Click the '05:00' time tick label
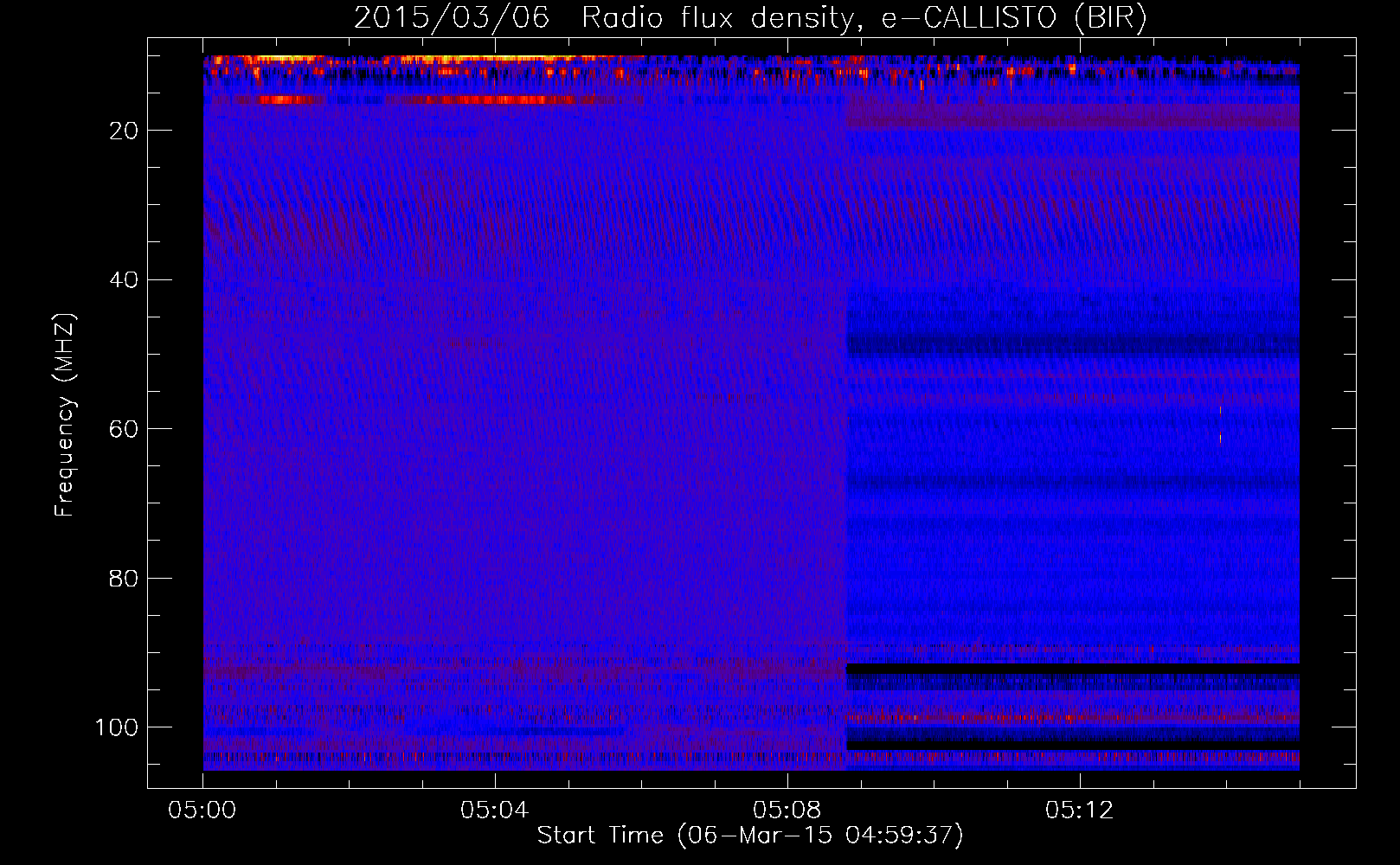This screenshot has width=1400, height=865. (x=202, y=811)
